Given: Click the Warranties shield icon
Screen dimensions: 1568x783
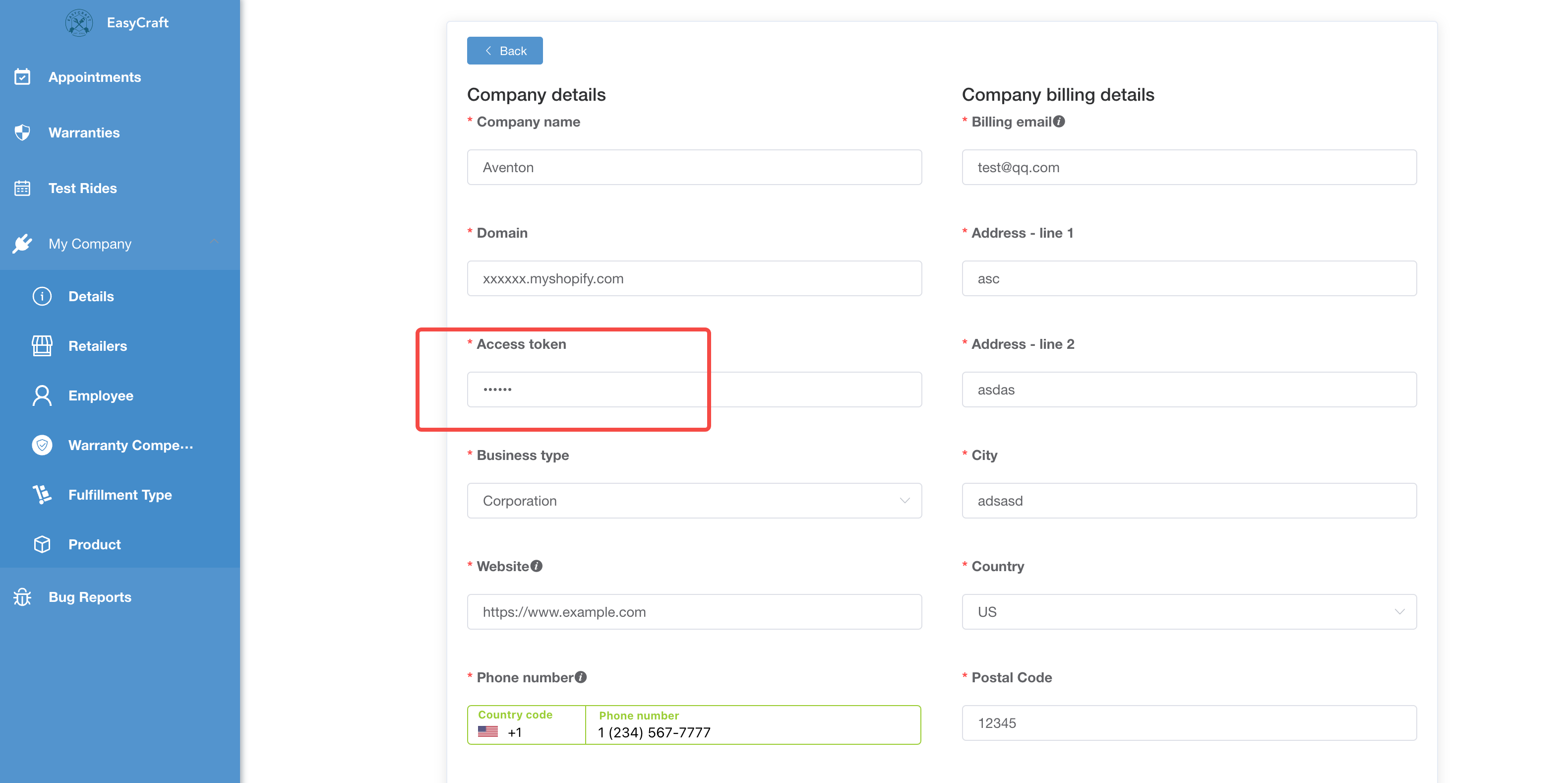Looking at the screenshot, I should point(22,132).
